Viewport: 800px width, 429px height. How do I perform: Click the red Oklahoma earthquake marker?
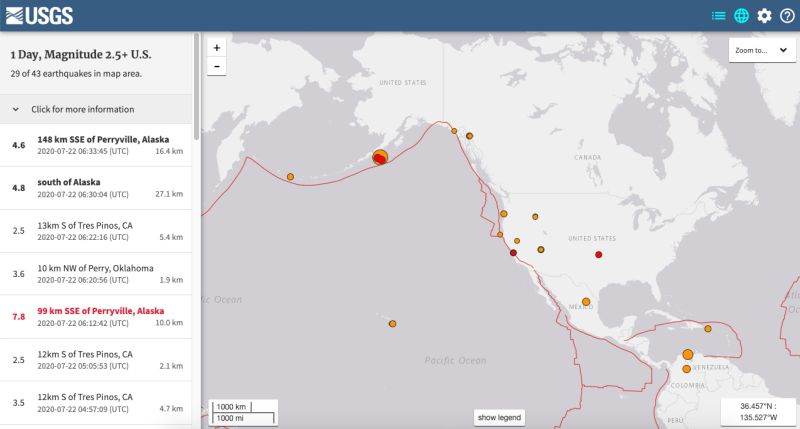point(598,254)
